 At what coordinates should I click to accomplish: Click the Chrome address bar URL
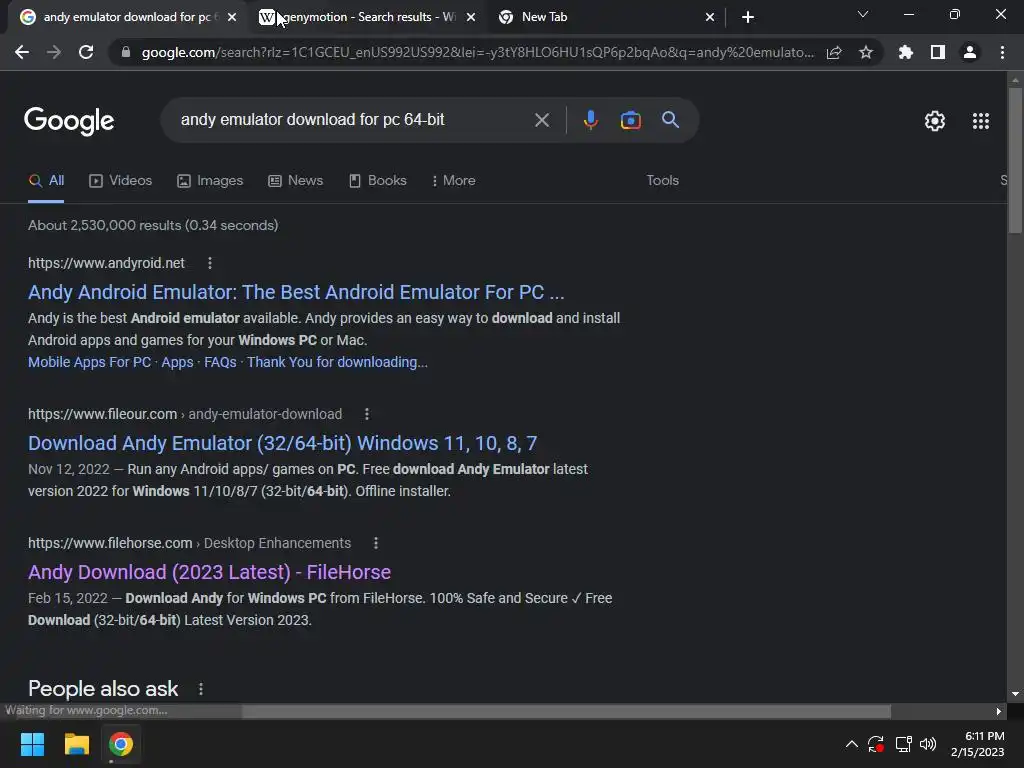pyautogui.click(x=477, y=52)
